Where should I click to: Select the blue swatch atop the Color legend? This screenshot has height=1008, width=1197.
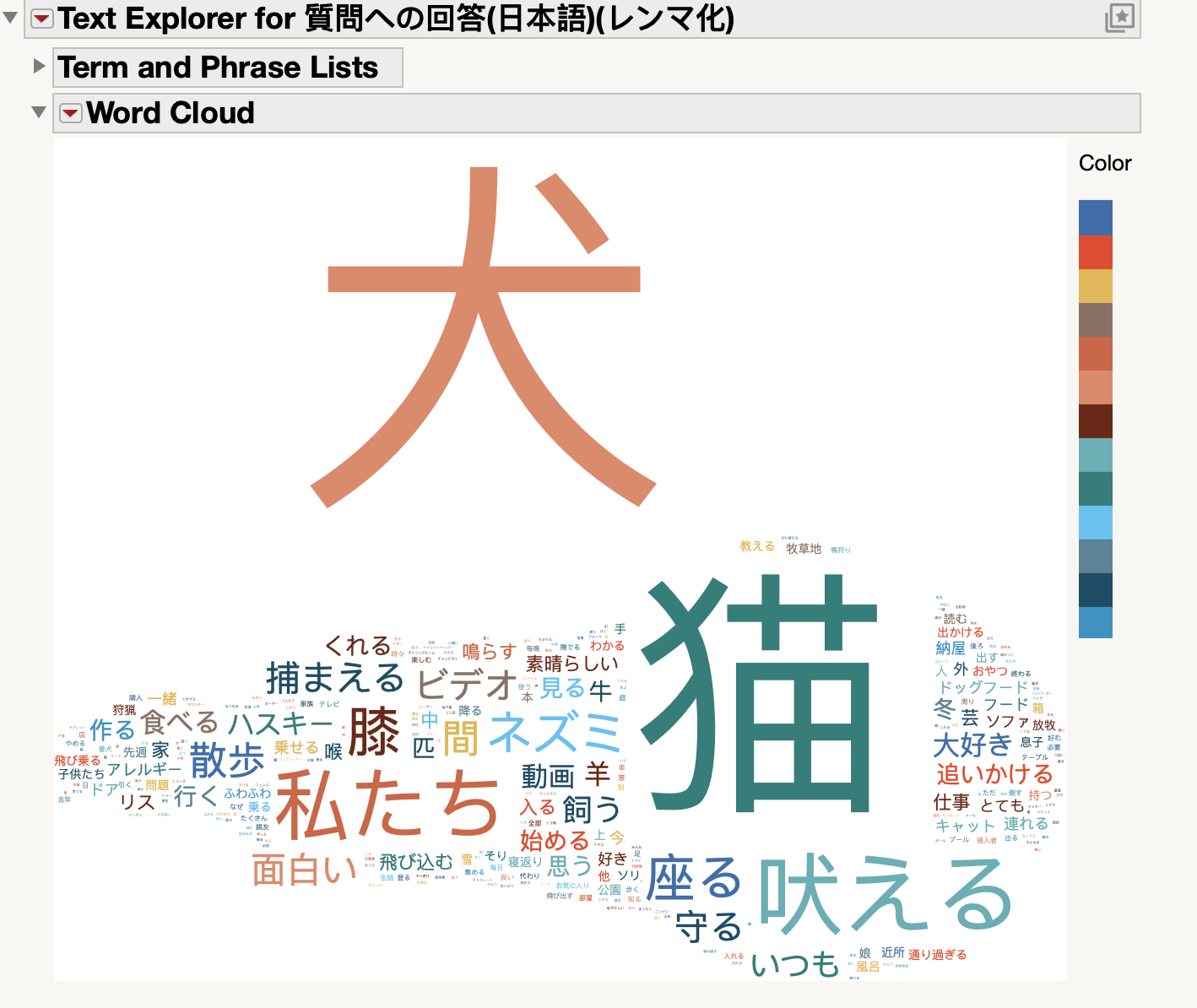pyautogui.click(x=1095, y=218)
